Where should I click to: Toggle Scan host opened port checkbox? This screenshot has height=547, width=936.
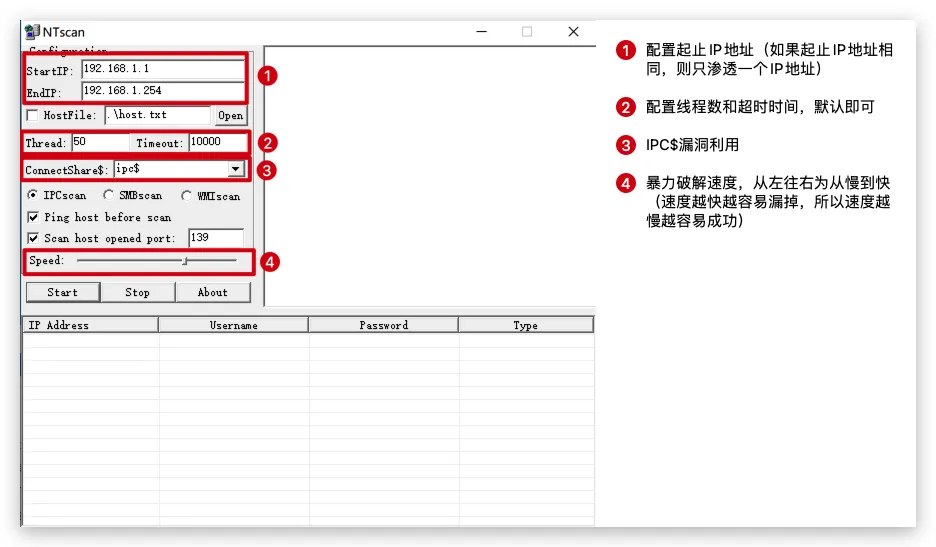33,238
